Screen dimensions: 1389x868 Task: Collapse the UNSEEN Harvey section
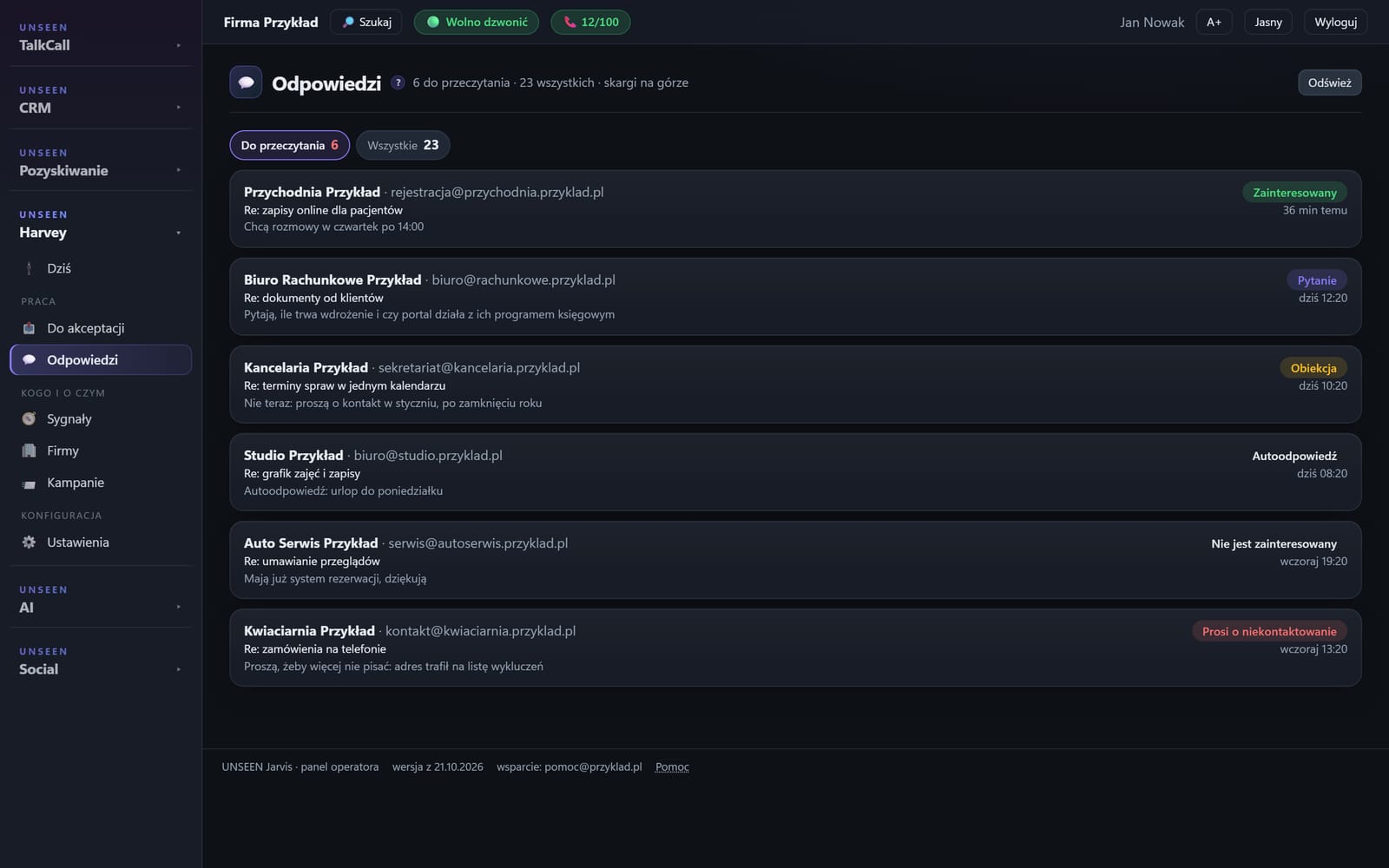point(100,224)
